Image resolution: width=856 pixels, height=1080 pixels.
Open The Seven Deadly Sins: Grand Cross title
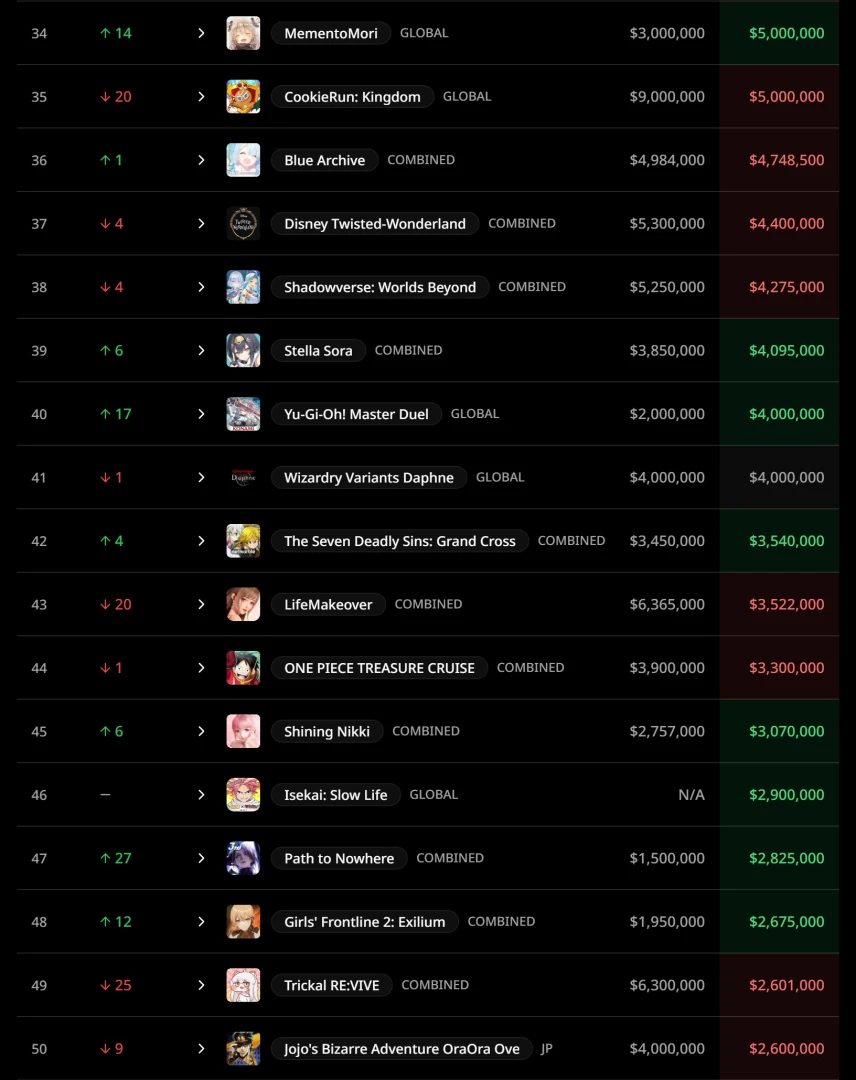[399, 541]
